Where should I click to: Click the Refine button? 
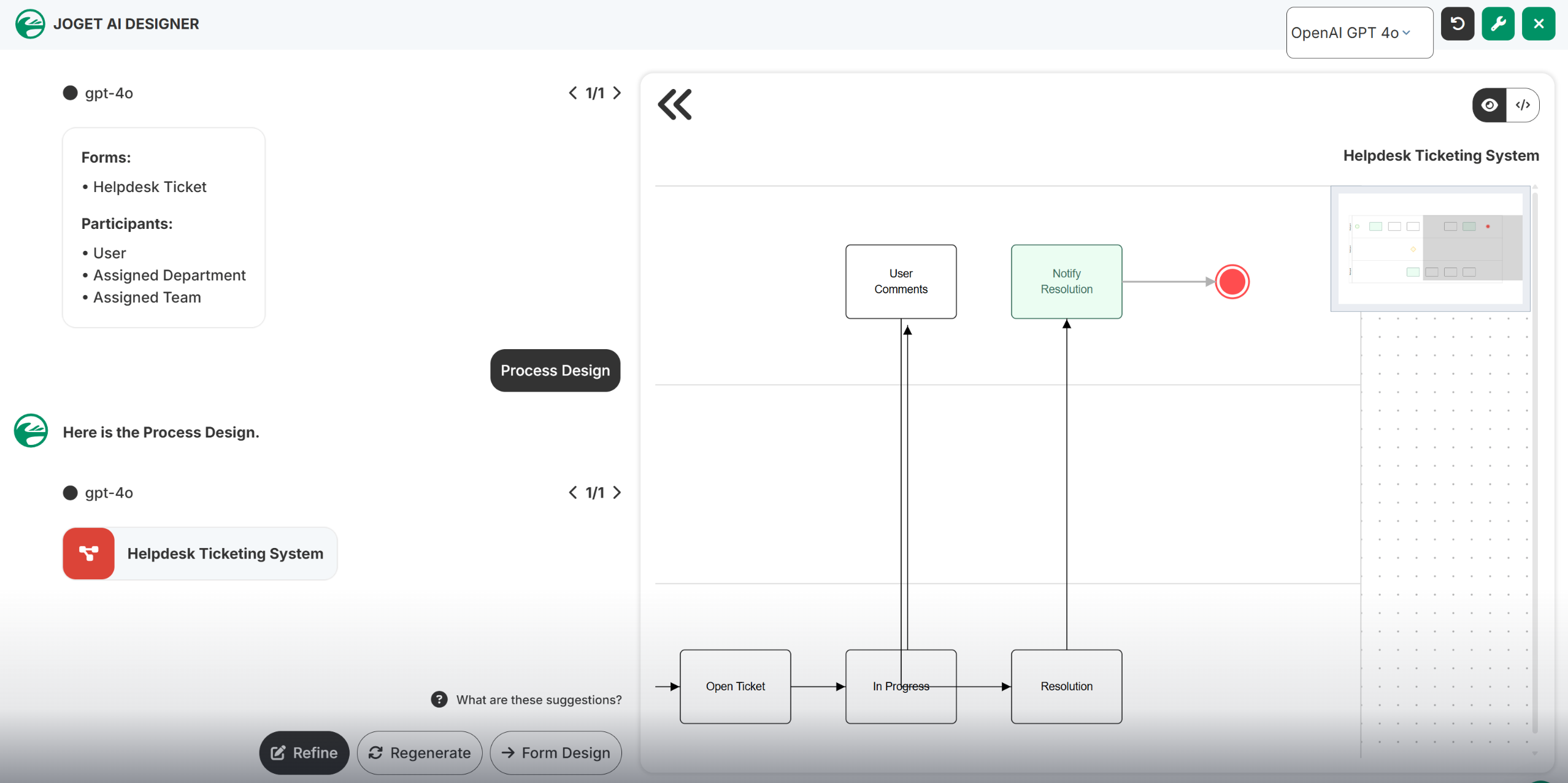pyautogui.click(x=304, y=752)
